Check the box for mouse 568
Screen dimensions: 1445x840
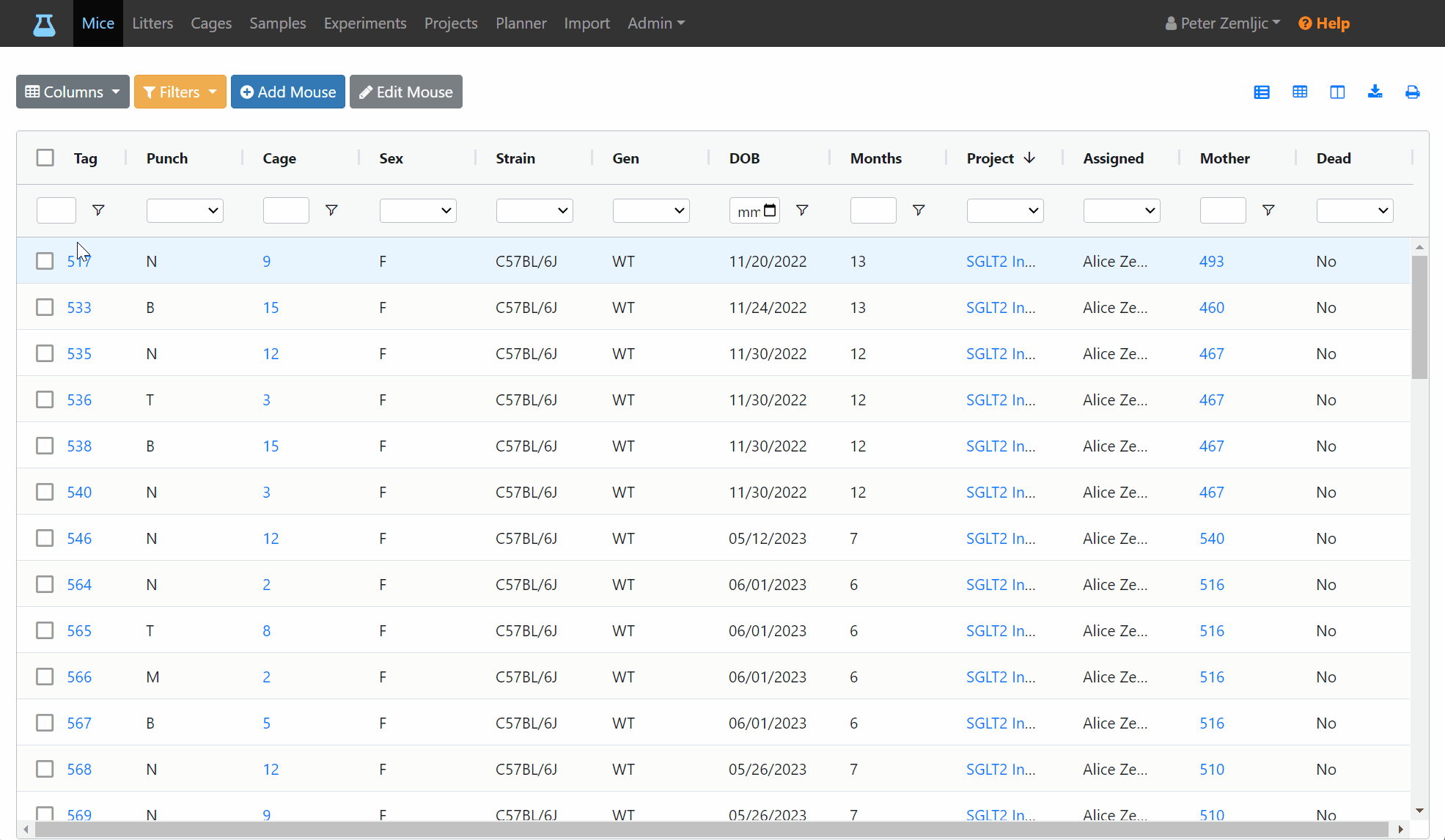point(45,769)
